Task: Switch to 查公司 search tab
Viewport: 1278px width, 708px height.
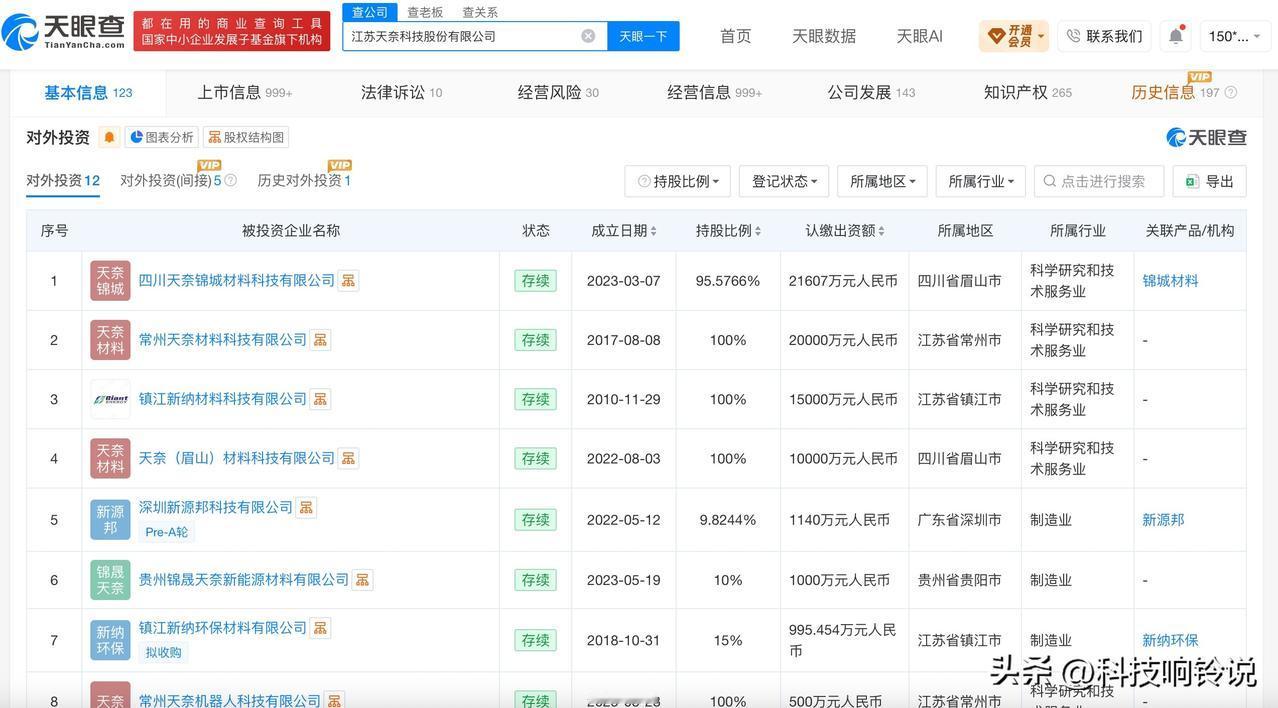Action: 370,12
